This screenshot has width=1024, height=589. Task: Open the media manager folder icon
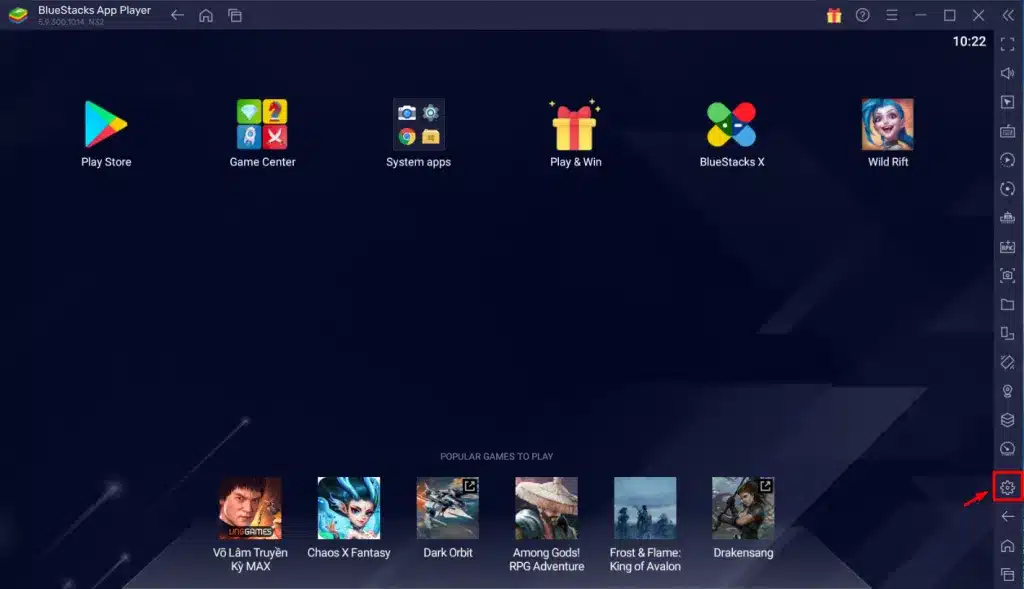(1008, 304)
